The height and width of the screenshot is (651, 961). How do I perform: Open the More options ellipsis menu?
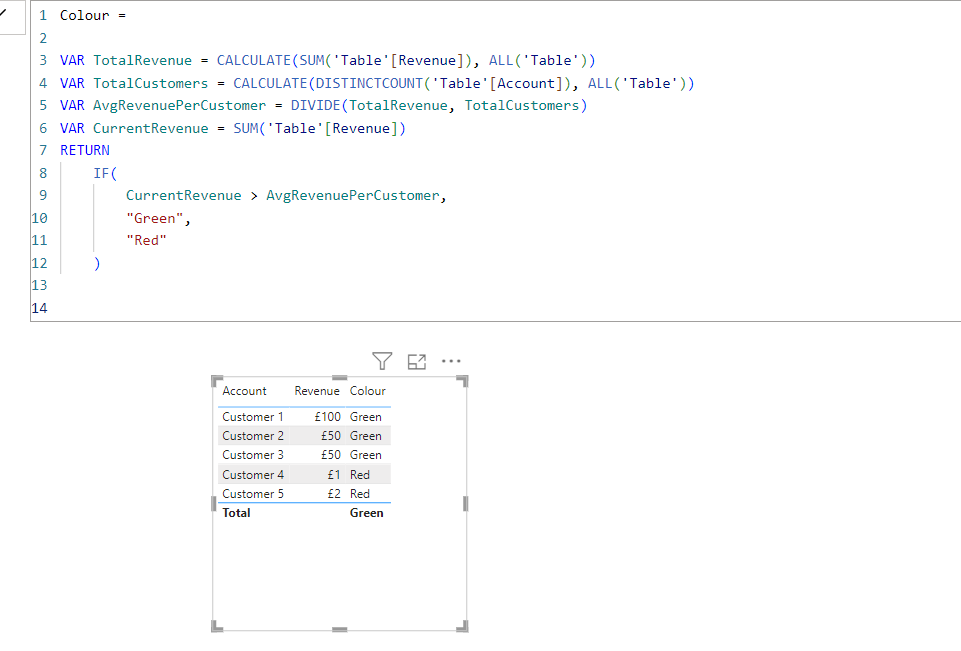[451, 361]
